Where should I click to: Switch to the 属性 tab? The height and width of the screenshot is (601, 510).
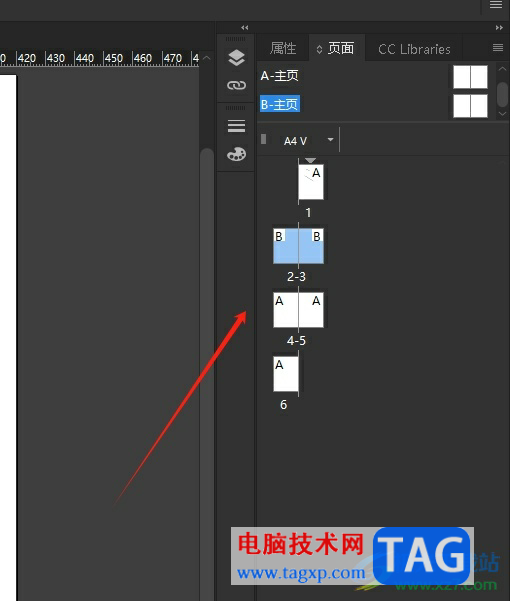283,48
